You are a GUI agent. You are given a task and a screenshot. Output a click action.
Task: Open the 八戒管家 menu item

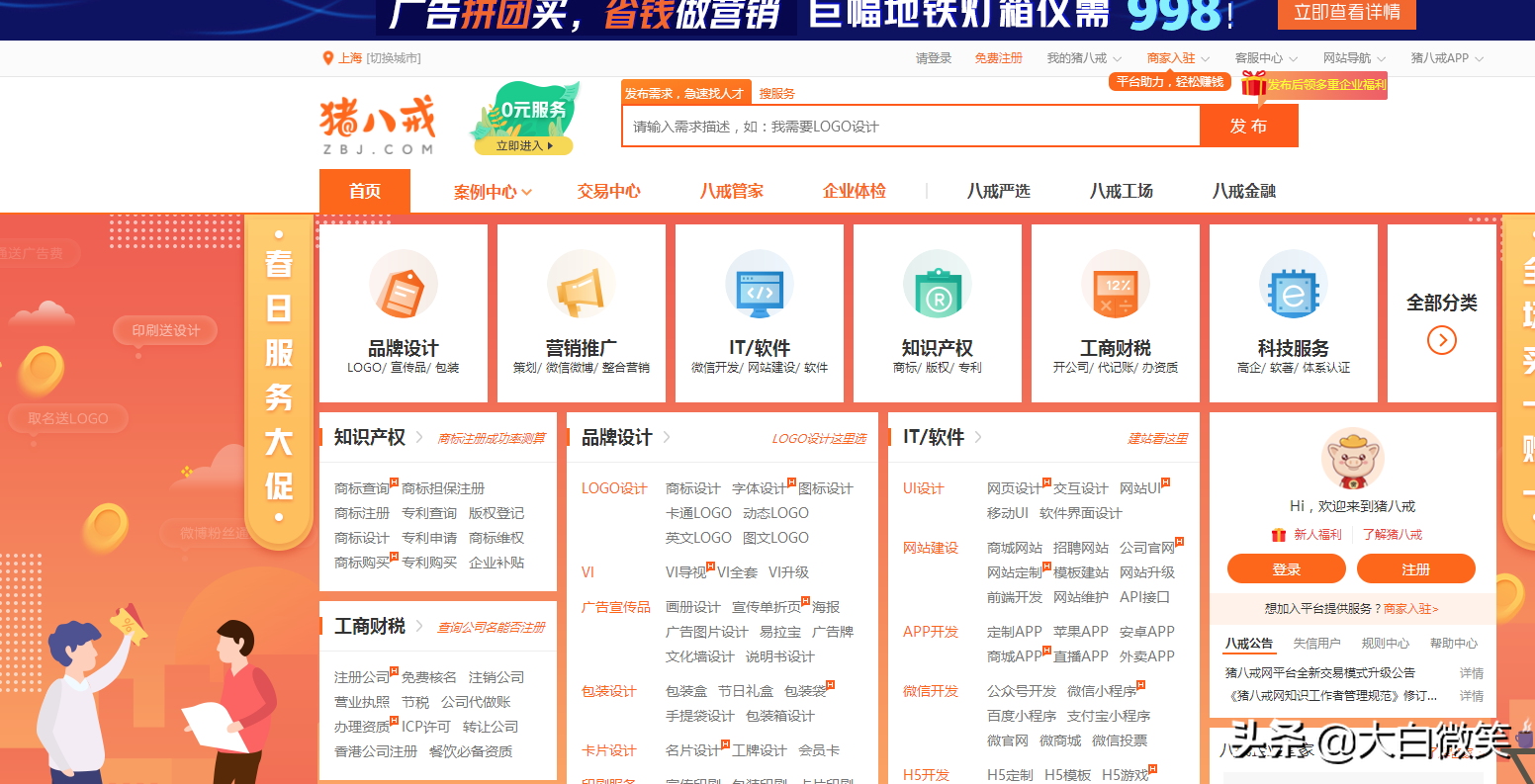(731, 192)
